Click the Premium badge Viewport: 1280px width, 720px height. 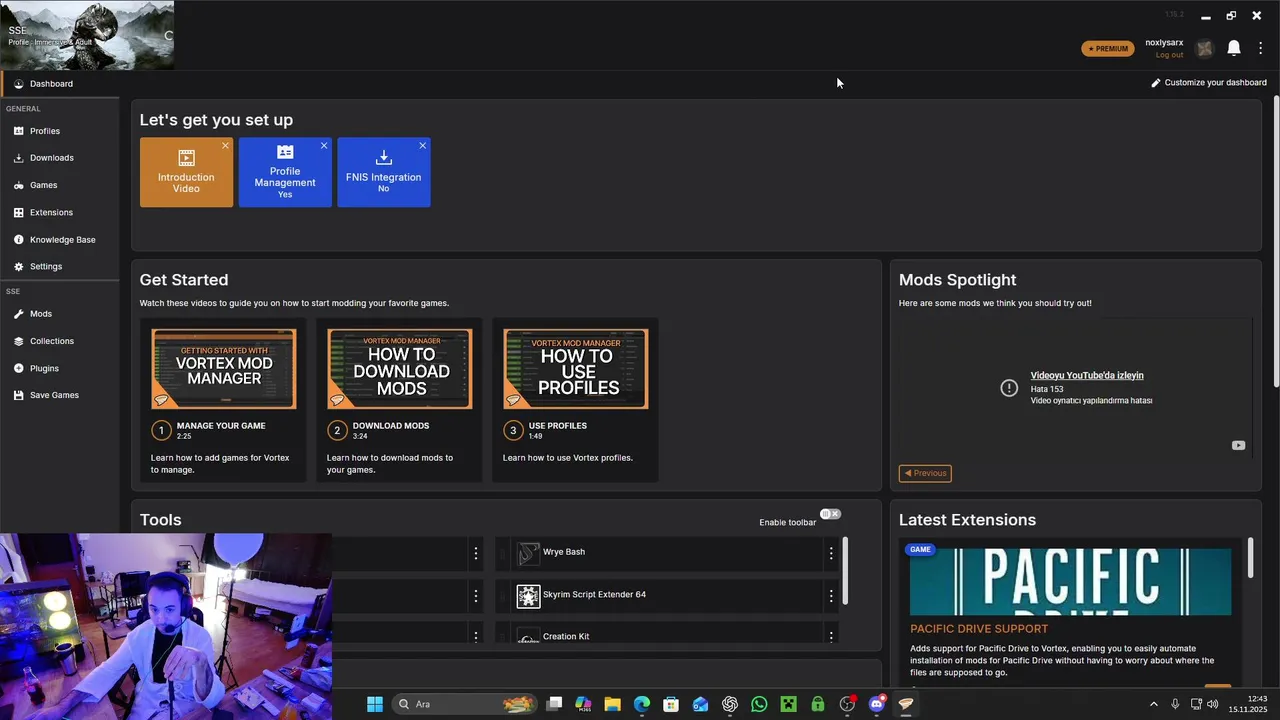point(1108,48)
